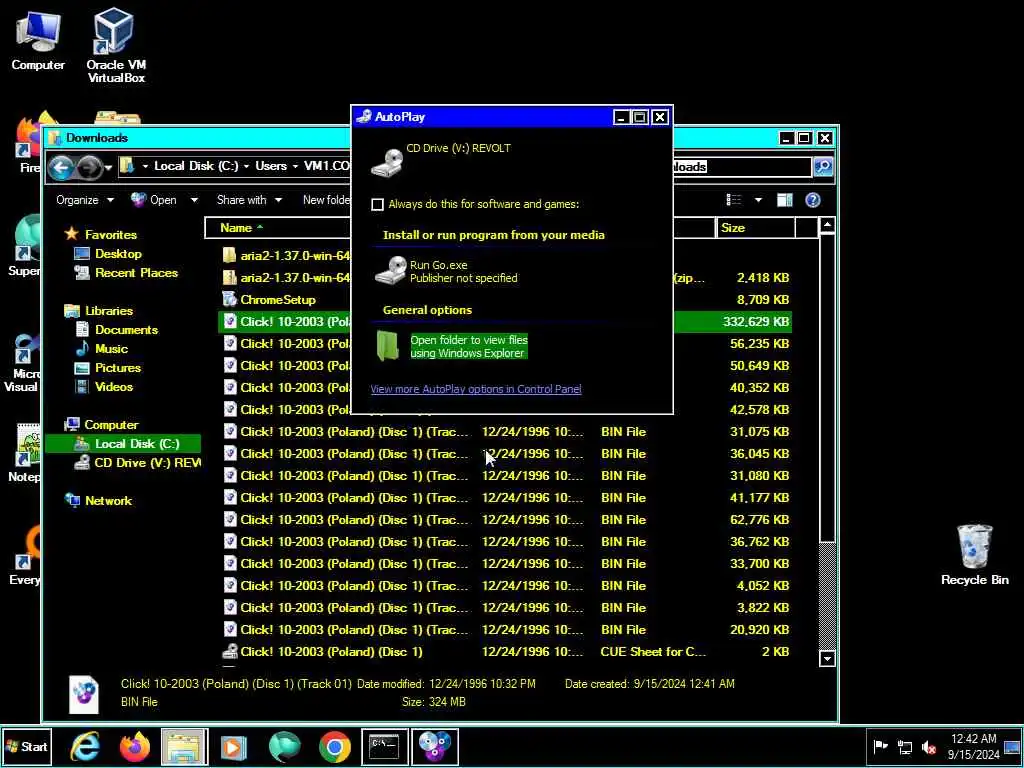Click the file list scroll down arrow
1024x768 pixels.
tap(827, 658)
